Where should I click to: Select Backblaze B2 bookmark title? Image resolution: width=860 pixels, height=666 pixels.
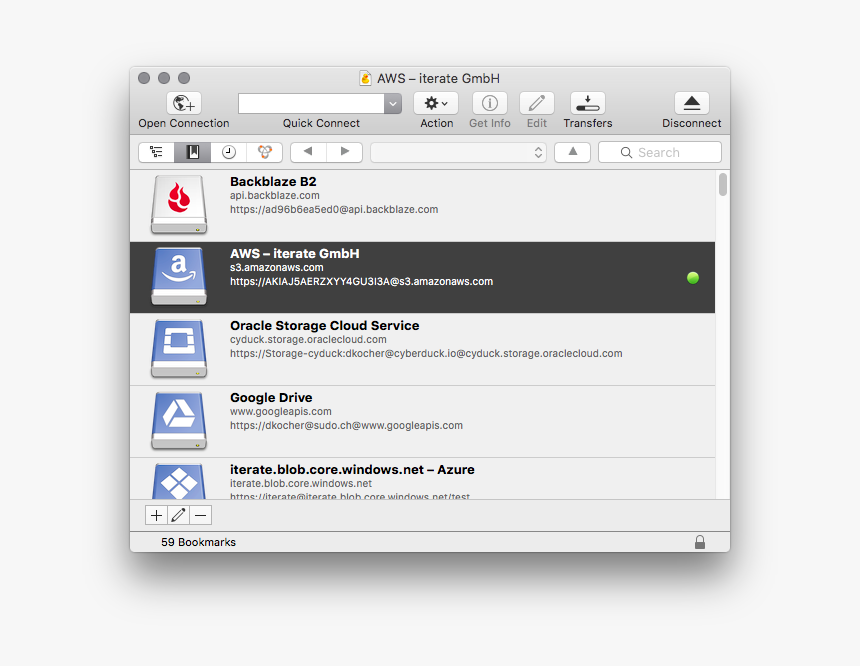273,182
